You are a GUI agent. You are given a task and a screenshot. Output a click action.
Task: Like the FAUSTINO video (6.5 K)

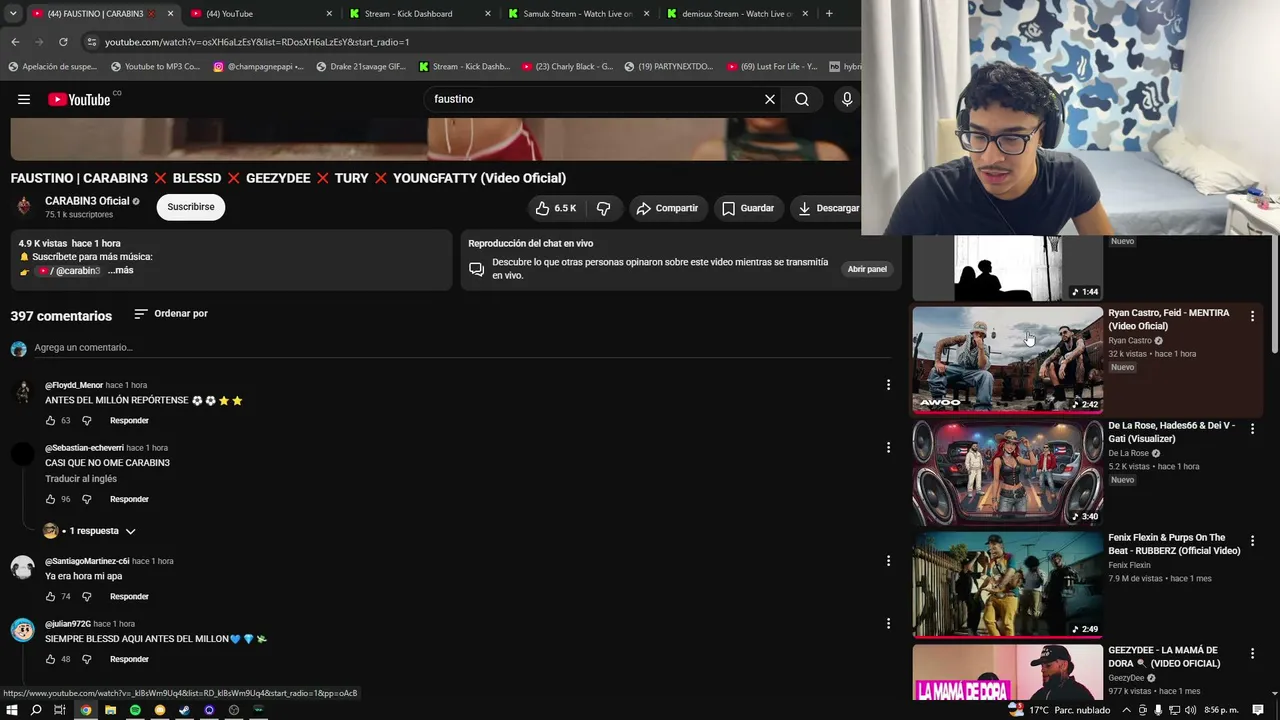[x=556, y=208]
